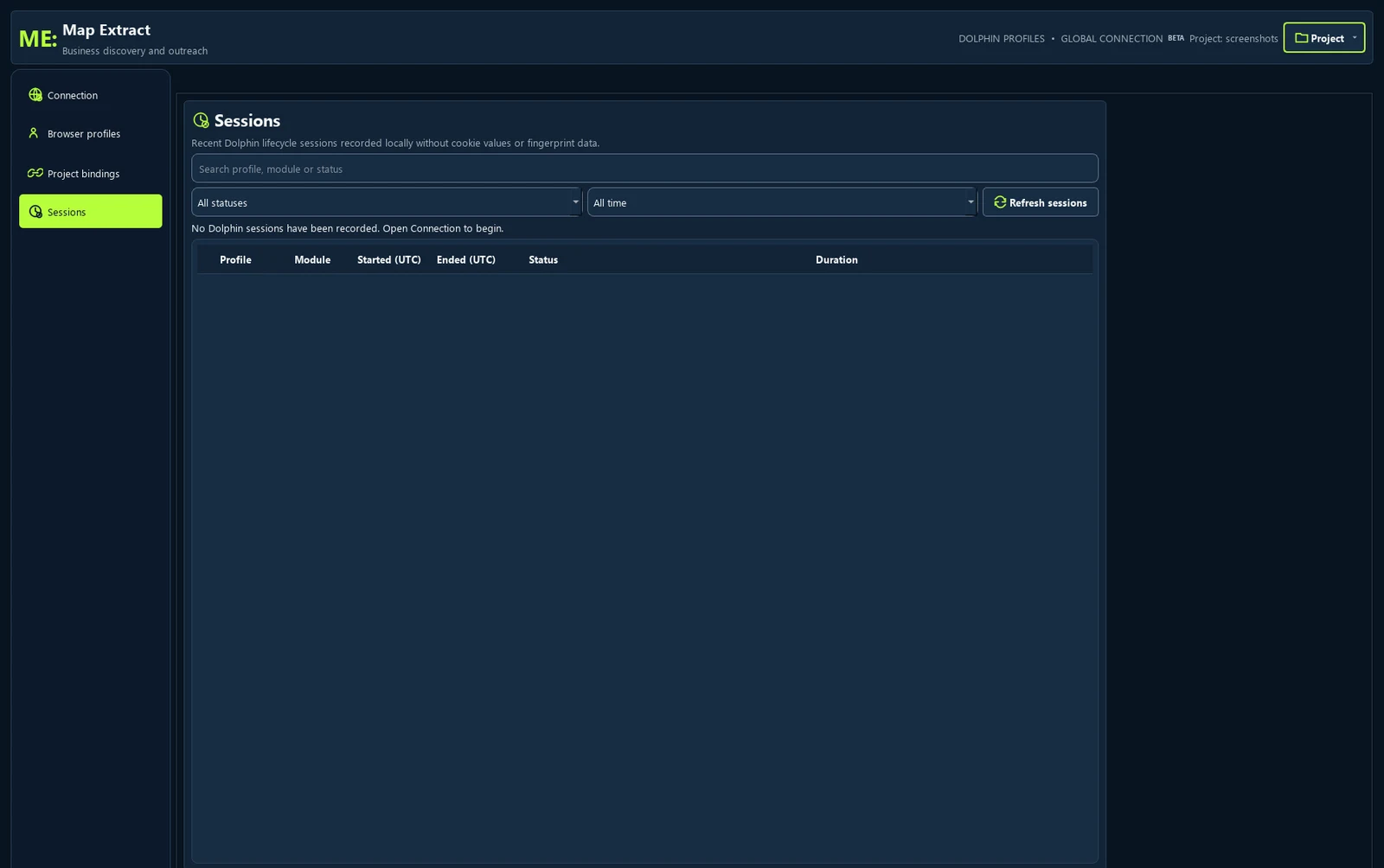Click the Recent Dolphin lifecycle sessions description
This screenshot has height=868, width=1384.
395,143
